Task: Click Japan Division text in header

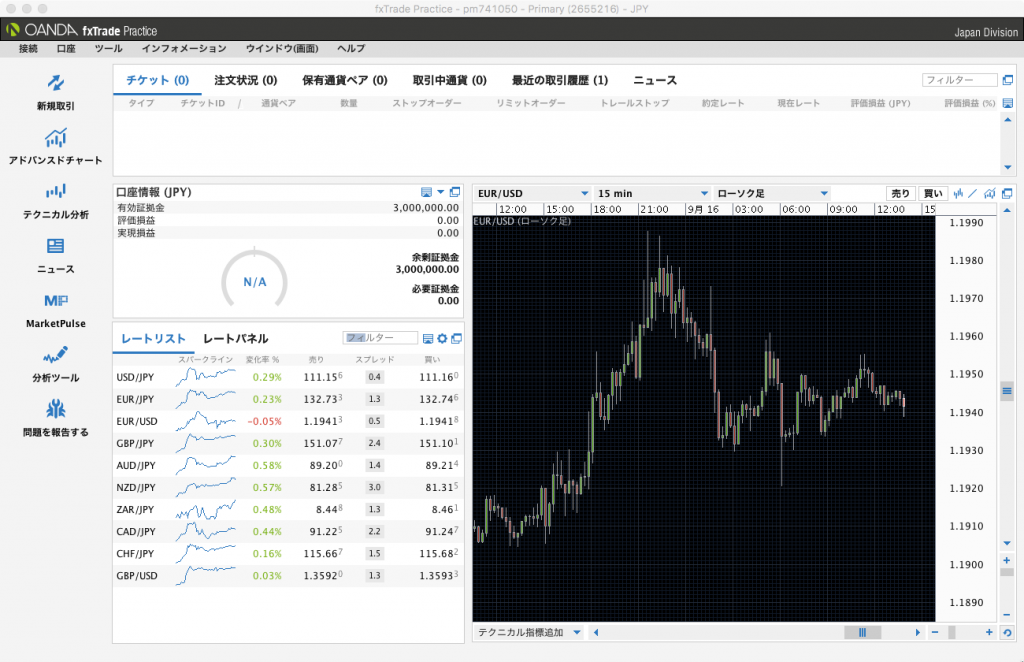Action: pos(986,32)
